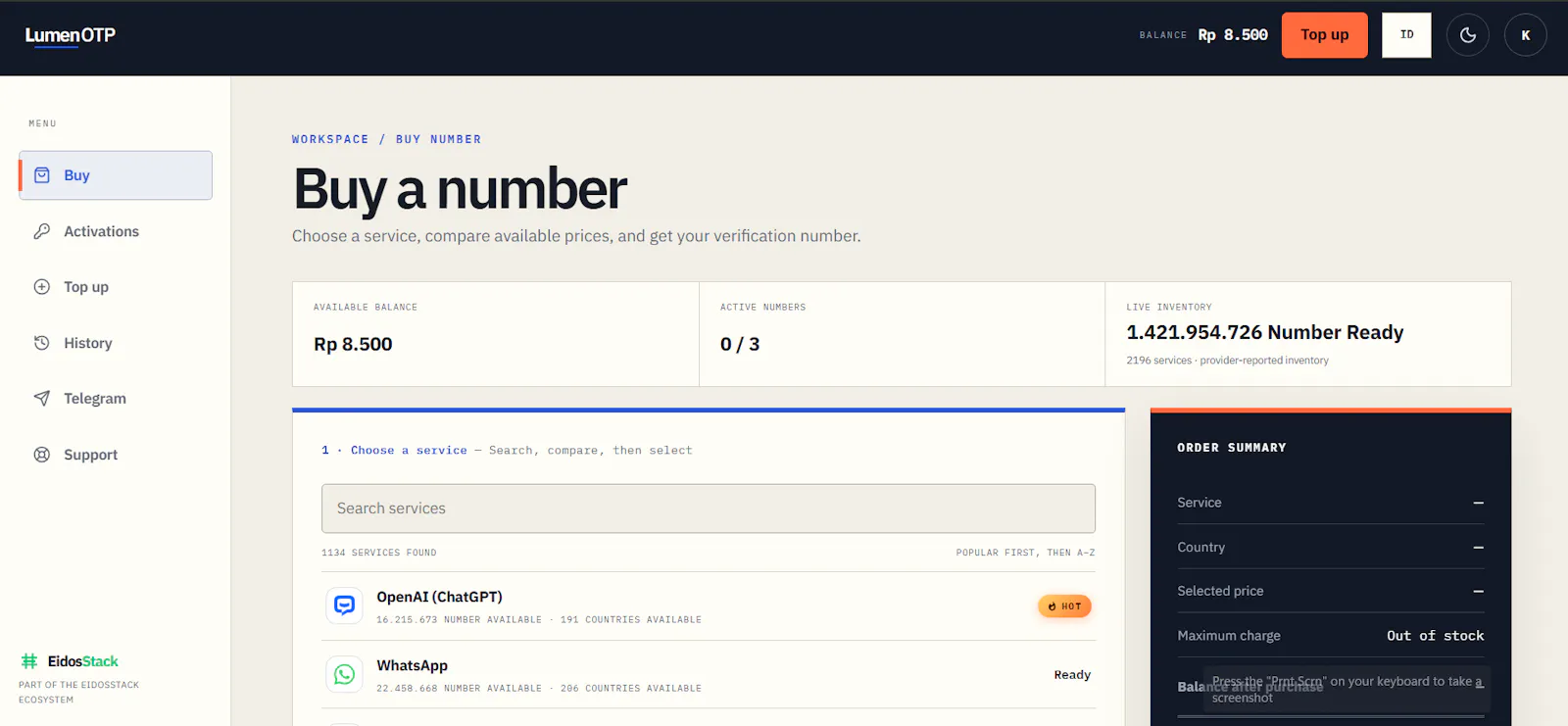The width and height of the screenshot is (1568, 726).
Task: Click the Country row in order summary
Action: [1331, 548]
